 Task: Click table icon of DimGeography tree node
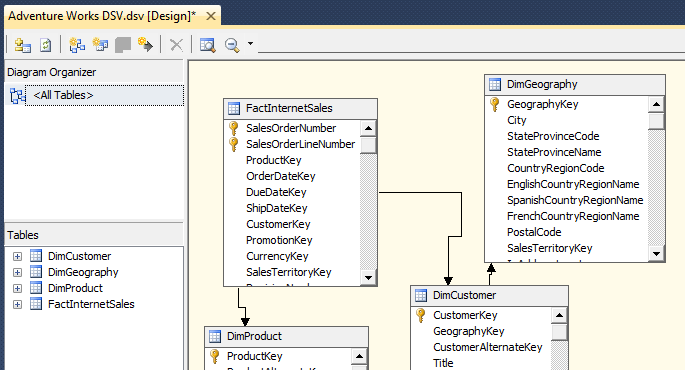(x=36, y=272)
